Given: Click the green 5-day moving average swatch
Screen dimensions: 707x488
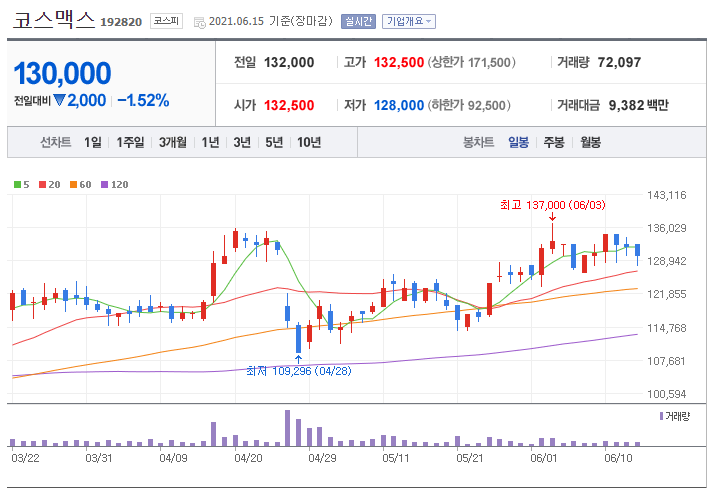Looking at the screenshot, I should [18, 184].
